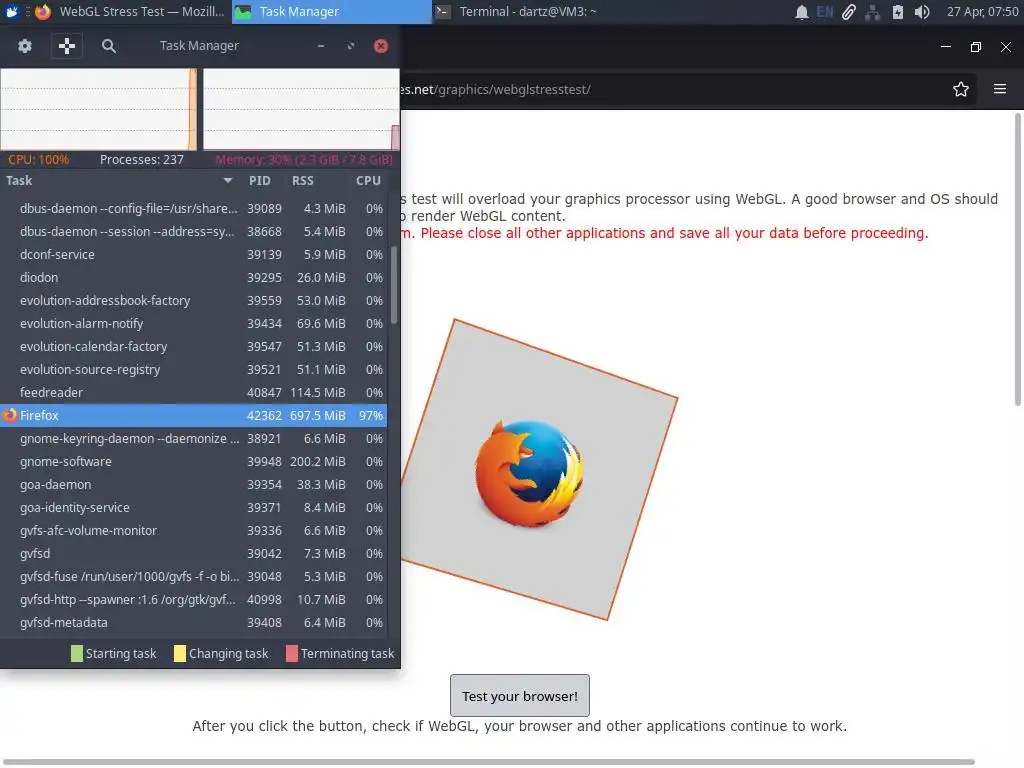Screen dimensions: 1024x768
Task: Select the evolution-addressbook-factory row
Action: click(193, 300)
